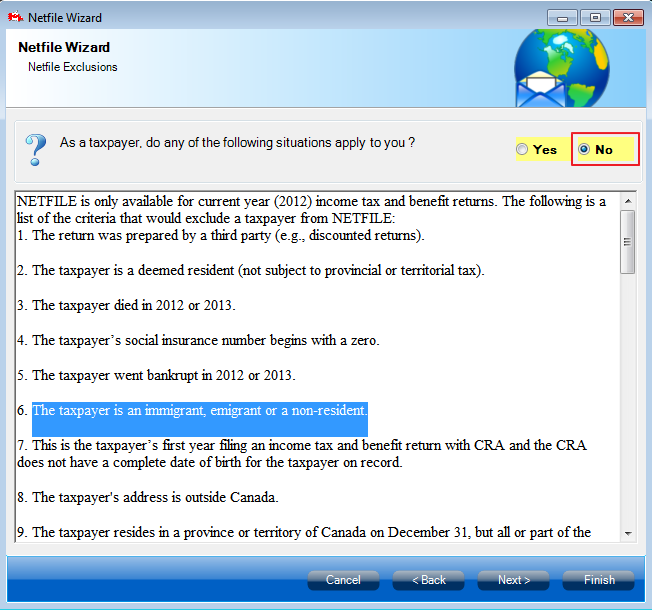This screenshot has width=652, height=610.
Task: Maximize the Netfile Wizard window
Action: click(595, 18)
